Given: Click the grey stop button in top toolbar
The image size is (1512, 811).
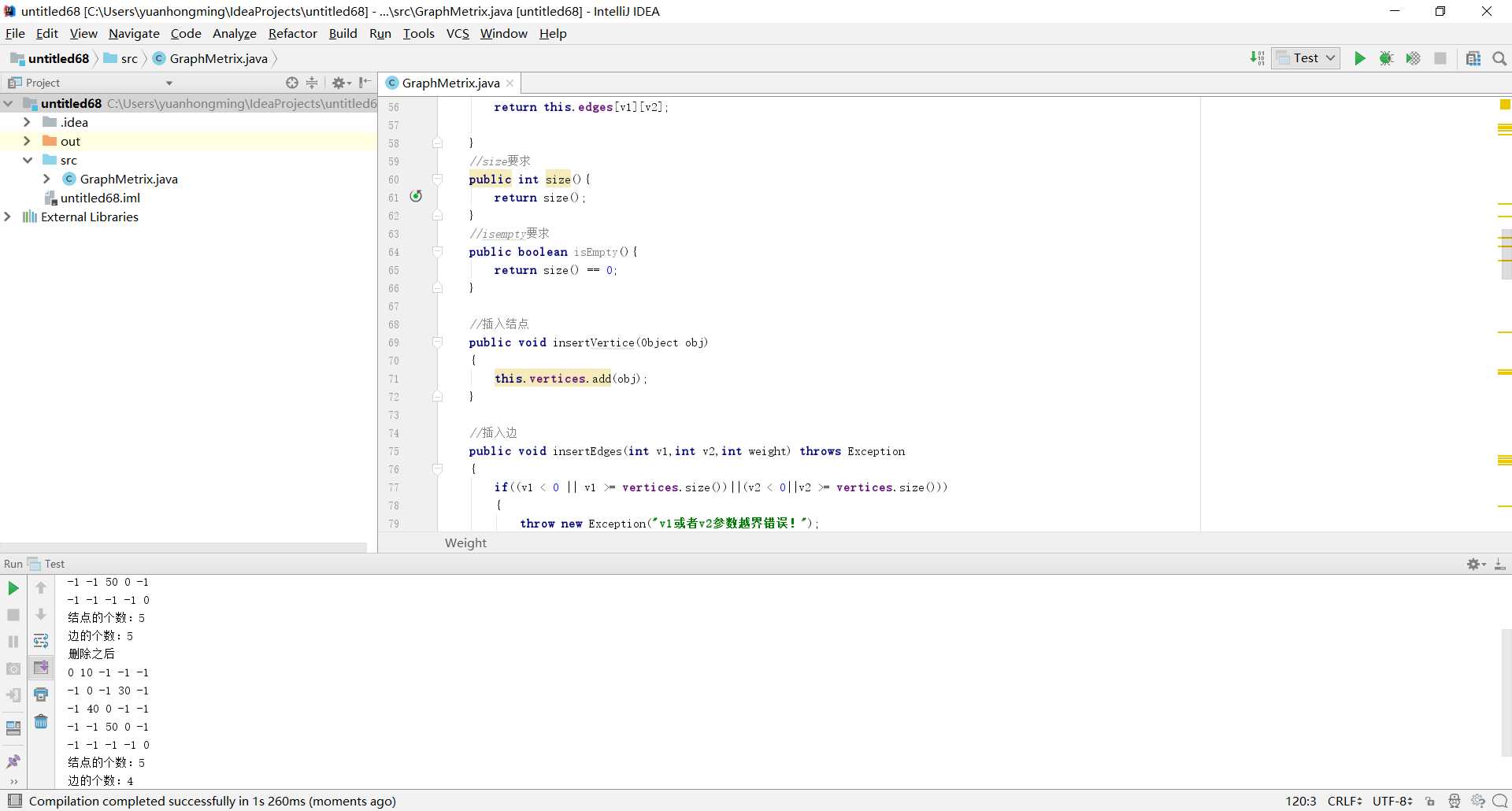Looking at the screenshot, I should (1440, 58).
